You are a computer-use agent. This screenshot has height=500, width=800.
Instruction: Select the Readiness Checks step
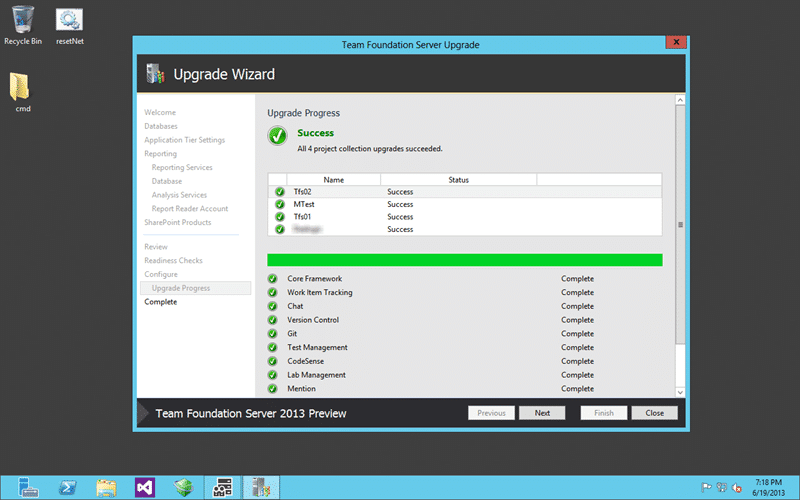173,261
